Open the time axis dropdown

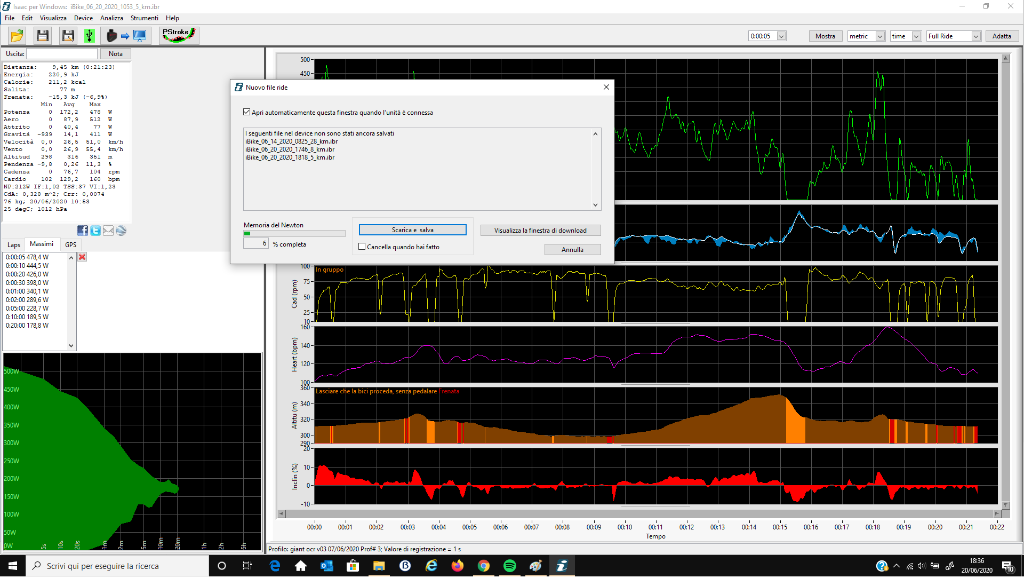[915, 36]
